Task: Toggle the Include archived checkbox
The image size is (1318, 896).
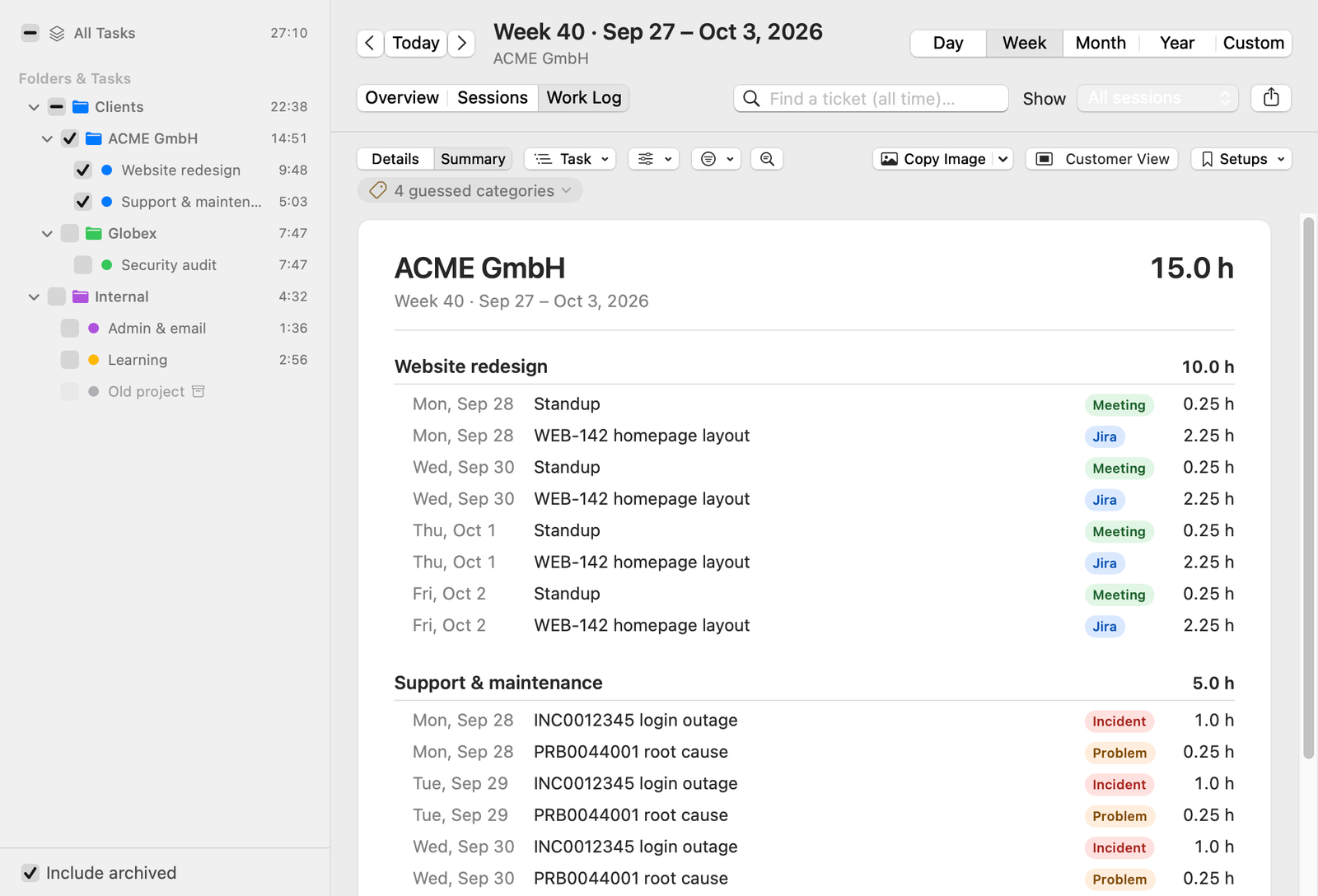Action: (30, 873)
